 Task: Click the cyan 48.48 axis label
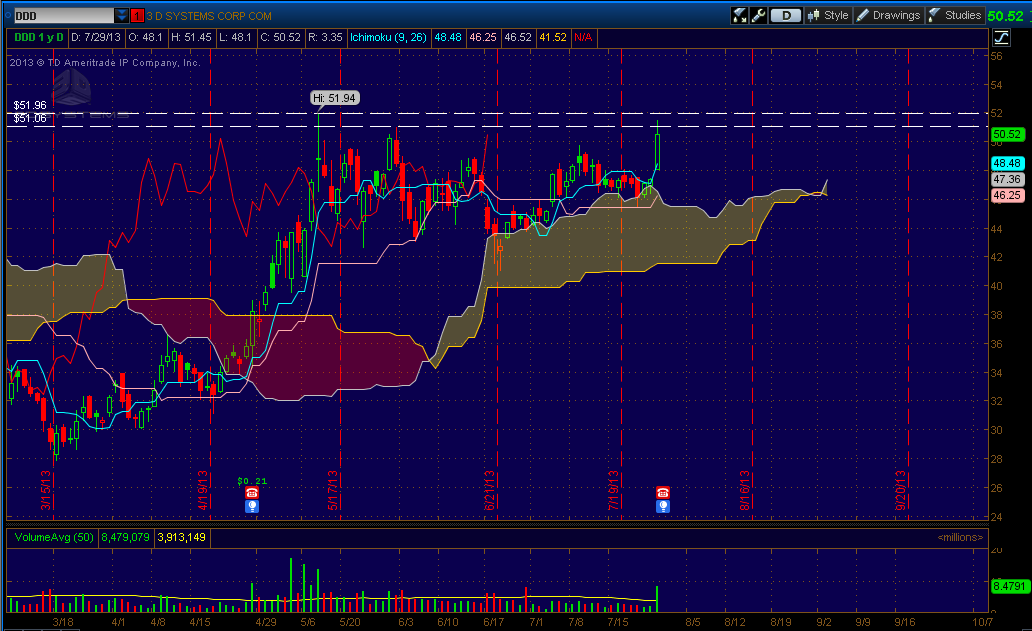coord(1007,163)
